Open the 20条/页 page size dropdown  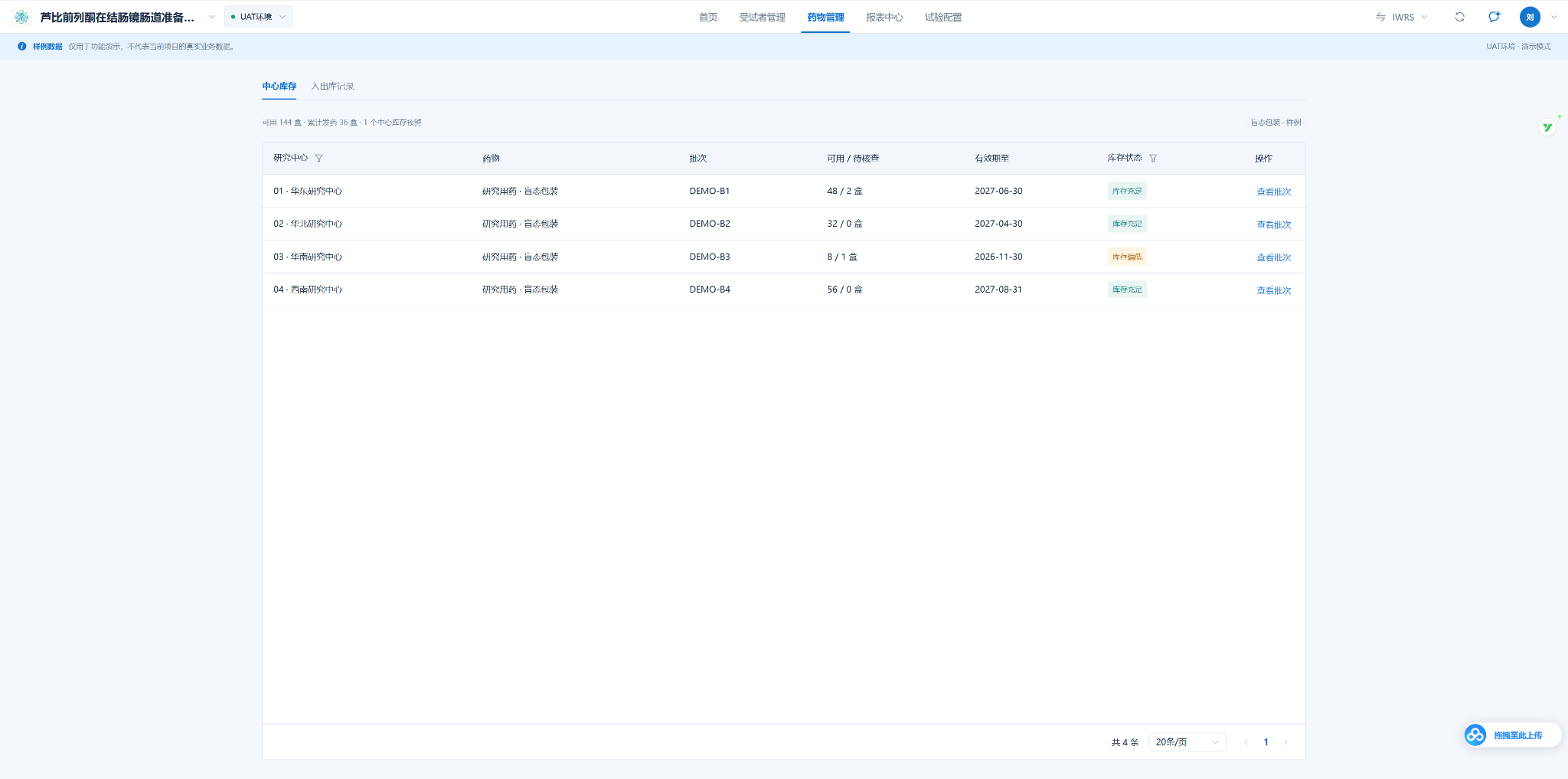[1187, 742]
